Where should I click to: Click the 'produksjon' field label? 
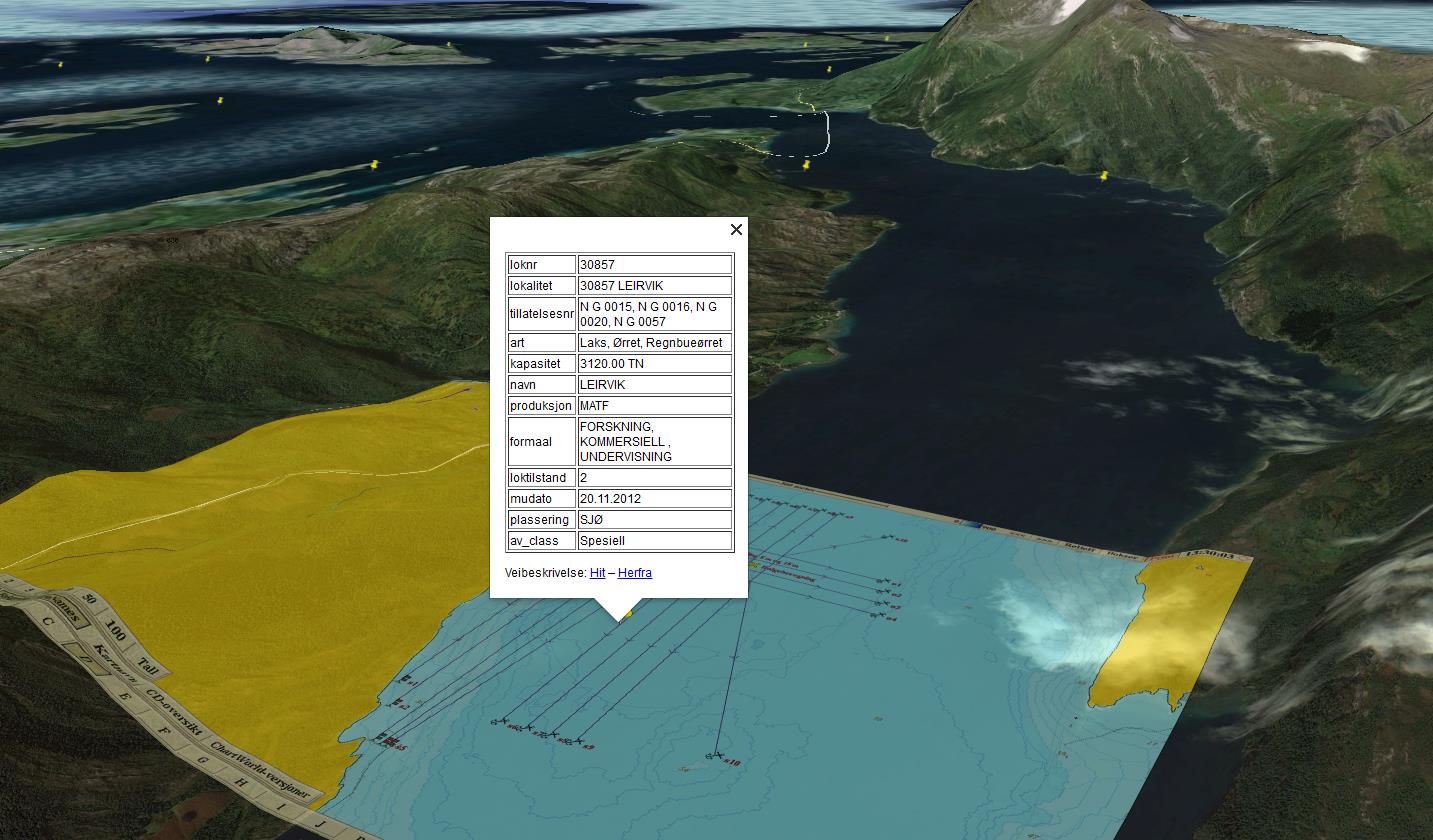[x=541, y=406]
